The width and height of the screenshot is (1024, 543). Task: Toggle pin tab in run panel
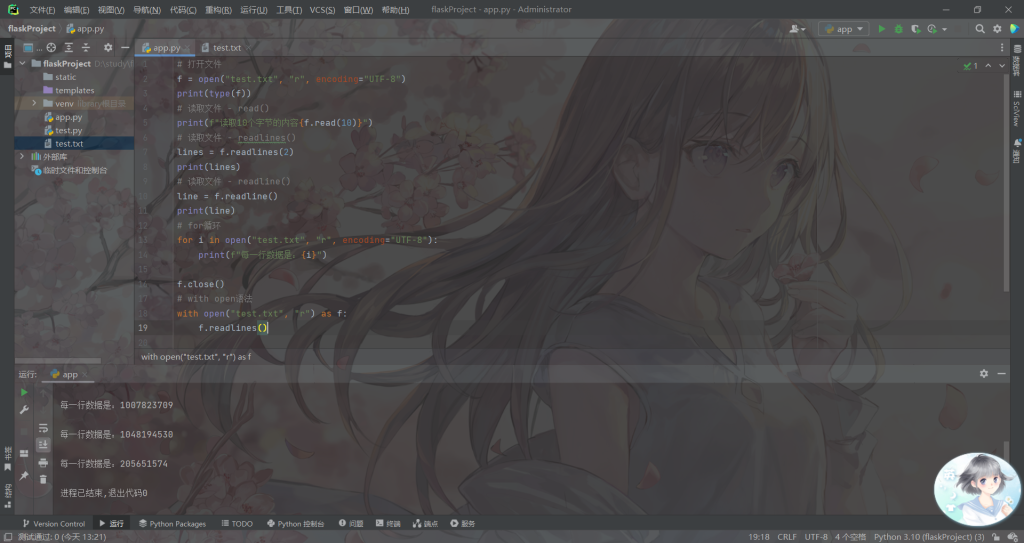coord(24,477)
